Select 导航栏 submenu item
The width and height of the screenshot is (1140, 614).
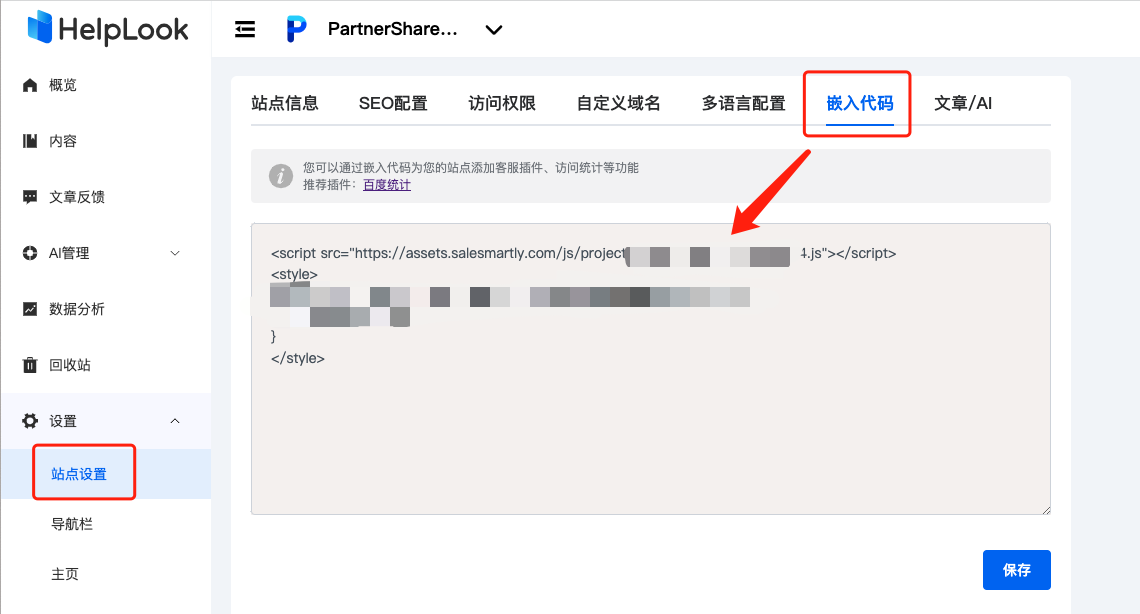[x=71, y=524]
